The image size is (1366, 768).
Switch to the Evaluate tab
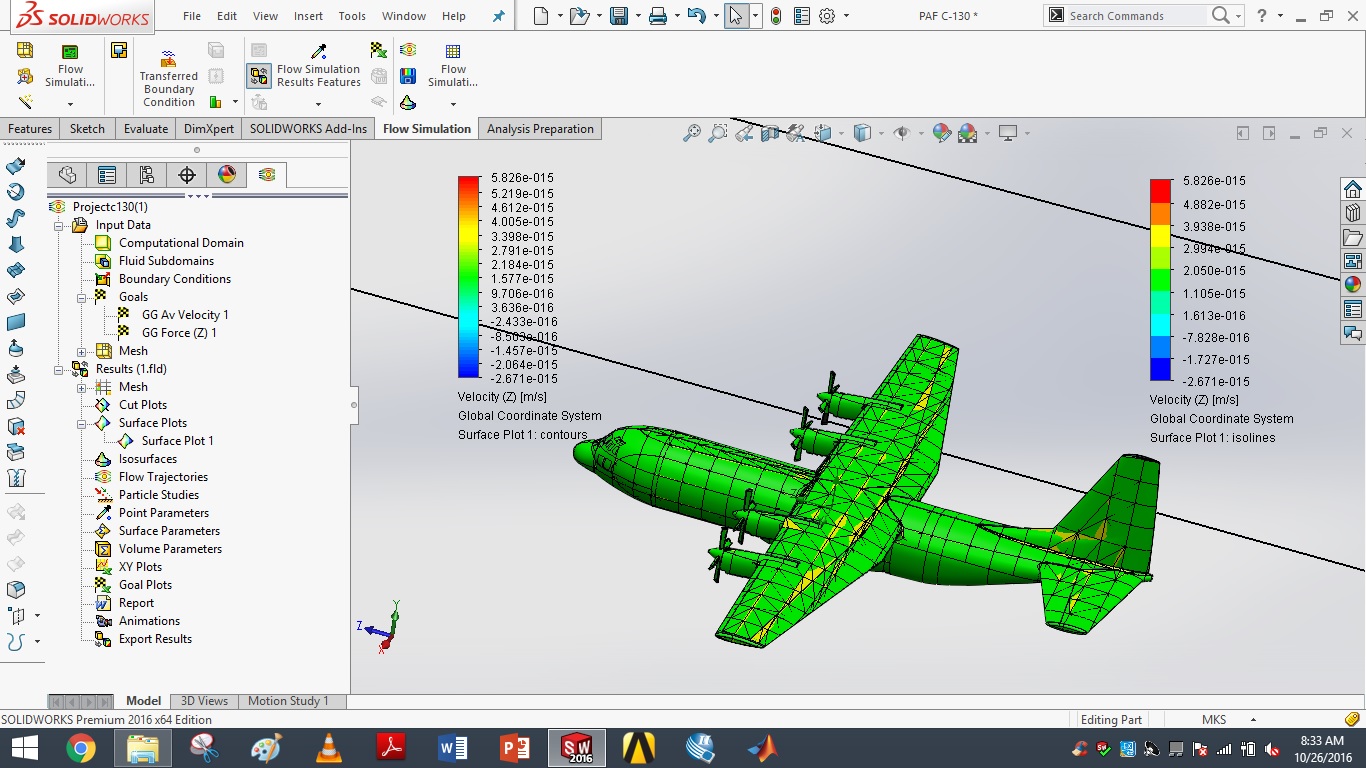point(146,129)
